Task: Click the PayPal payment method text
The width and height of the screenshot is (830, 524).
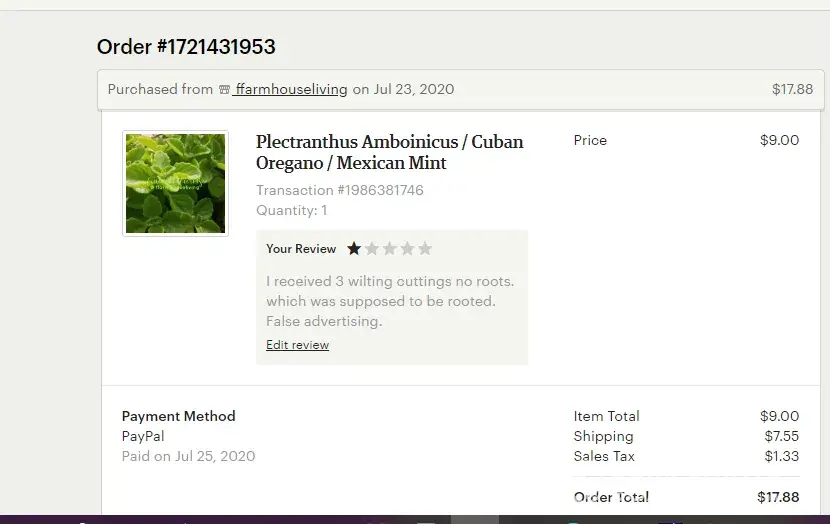Action: coord(143,436)
